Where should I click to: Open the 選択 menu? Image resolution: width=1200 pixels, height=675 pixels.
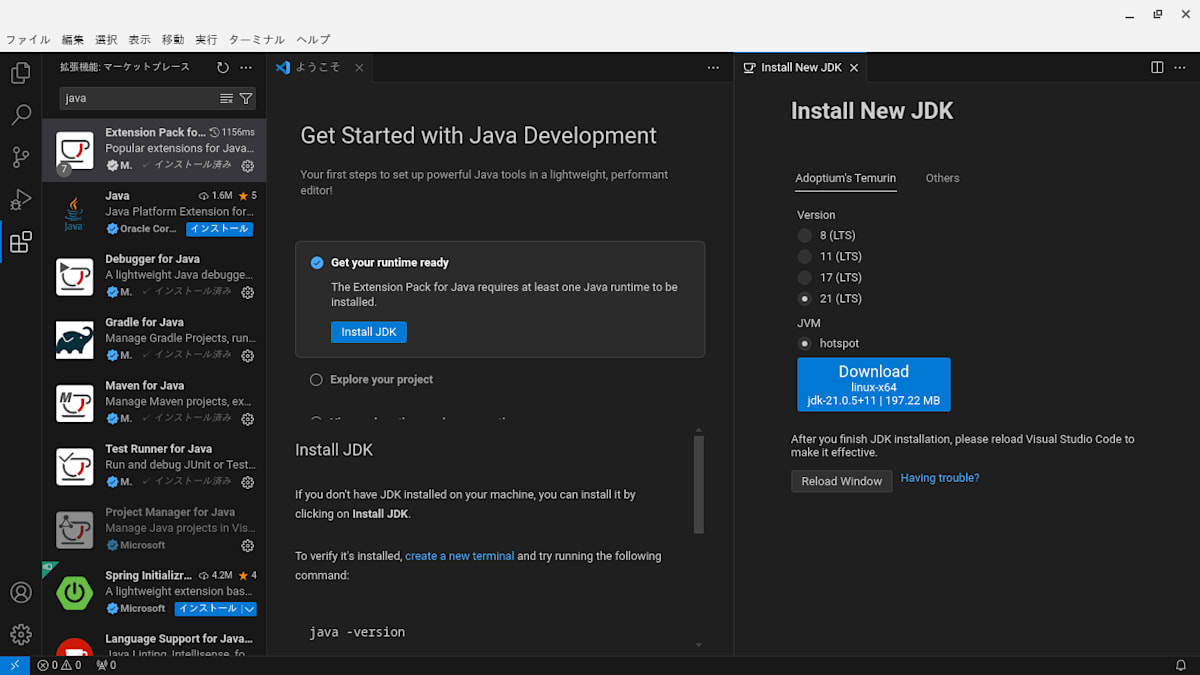tap(106, 40)
